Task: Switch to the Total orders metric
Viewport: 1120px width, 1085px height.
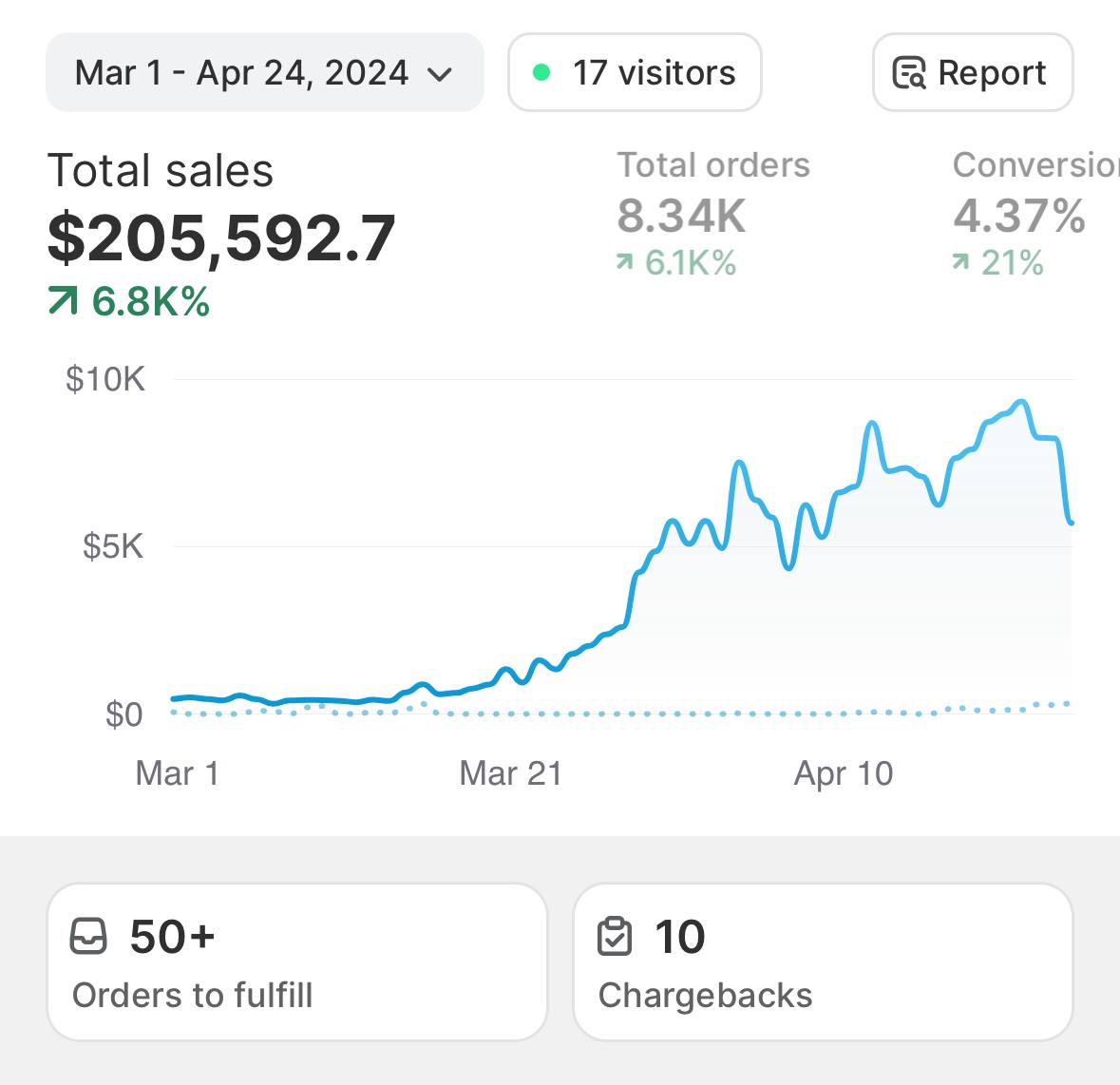Action: pyautogui.click(x=713, y=165)
